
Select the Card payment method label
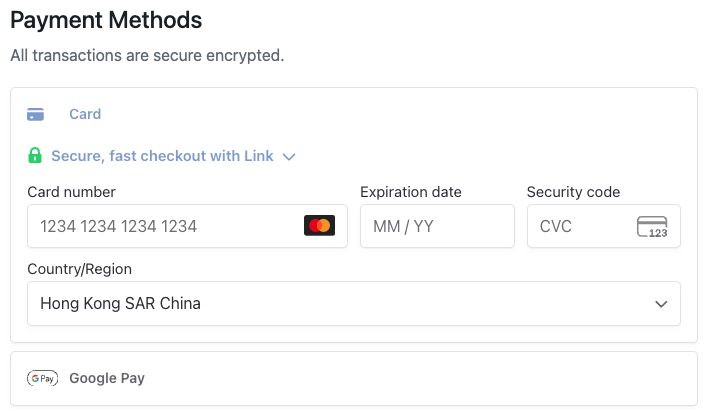tap(85, 114)
